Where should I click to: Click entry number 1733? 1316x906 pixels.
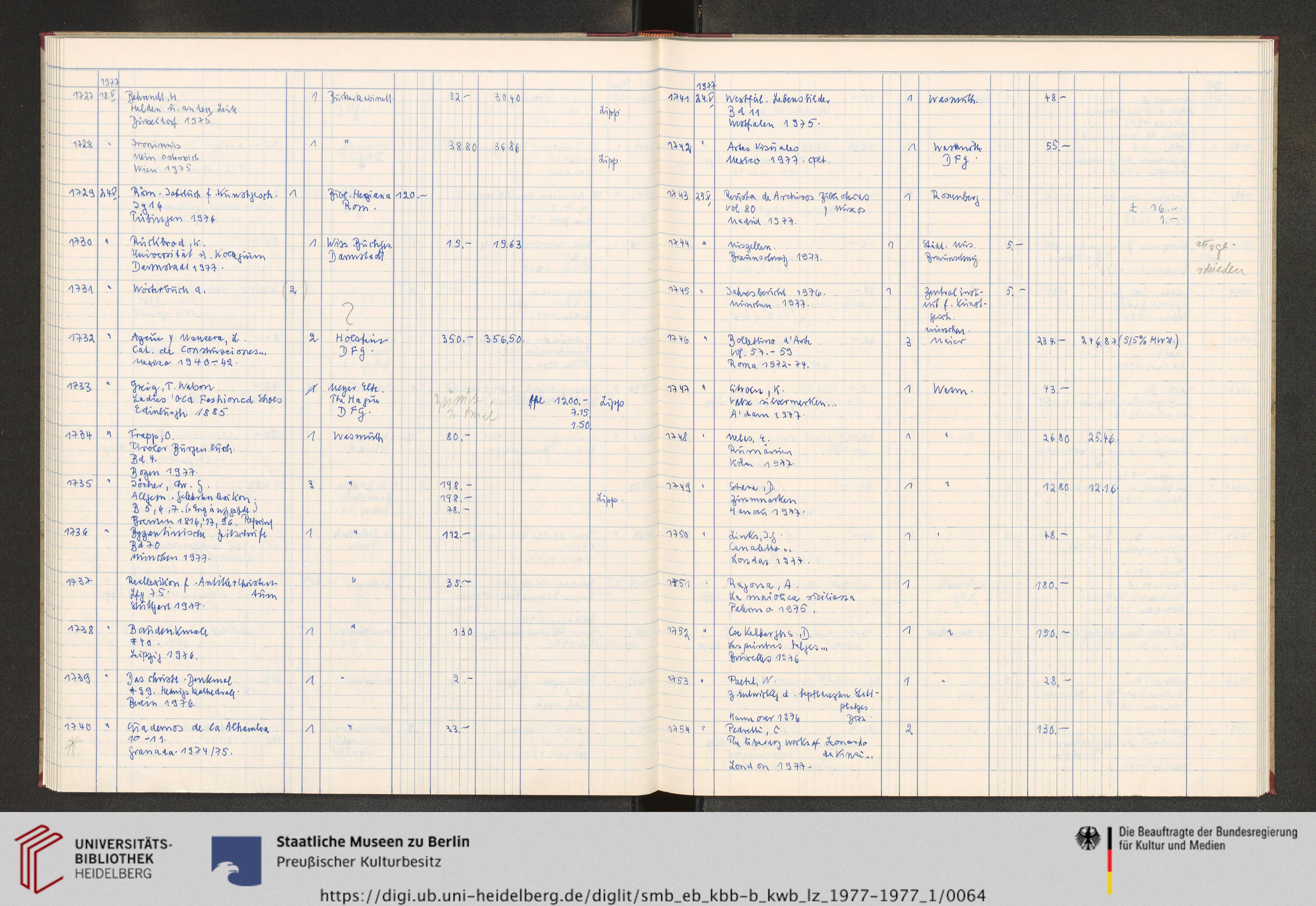coord(79,386)
